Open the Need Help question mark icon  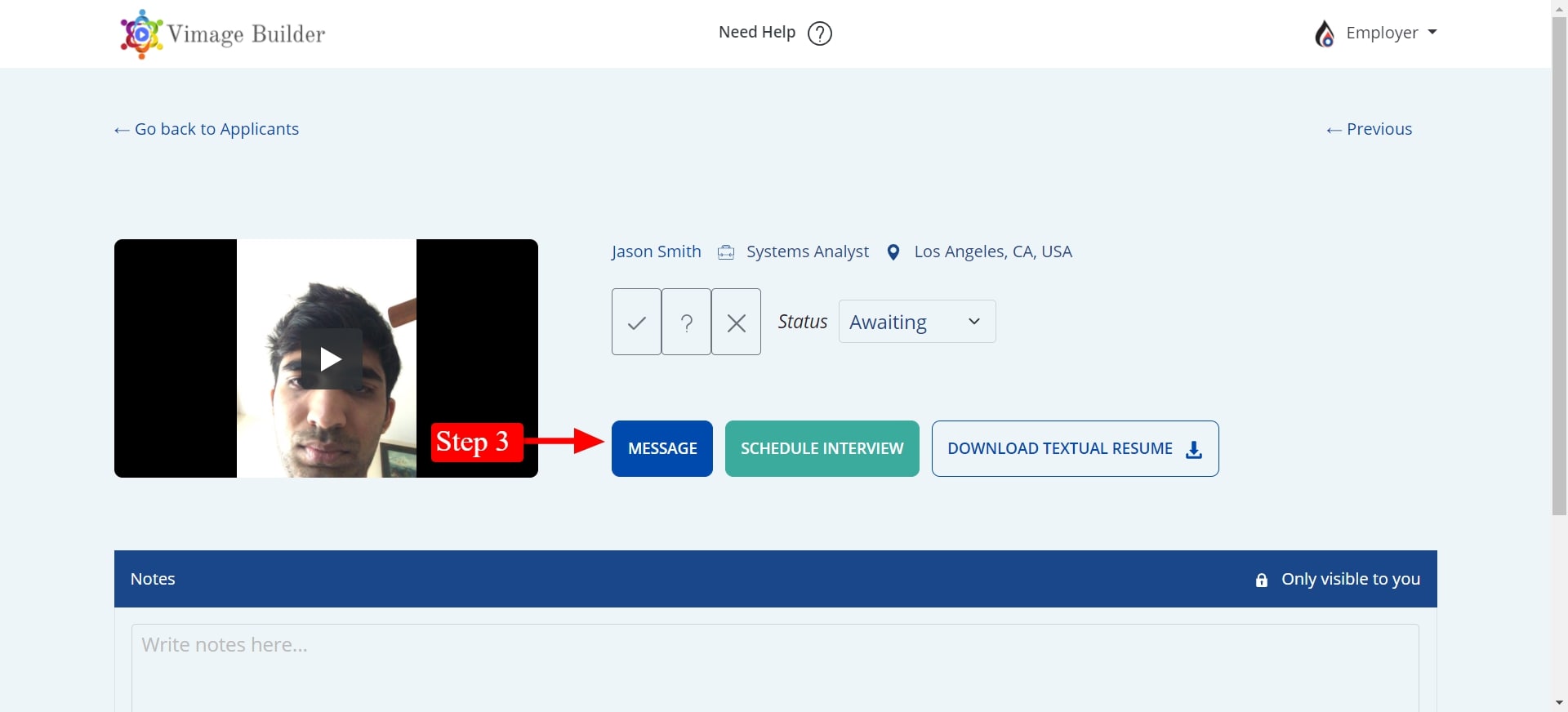(x=819, y=33)
